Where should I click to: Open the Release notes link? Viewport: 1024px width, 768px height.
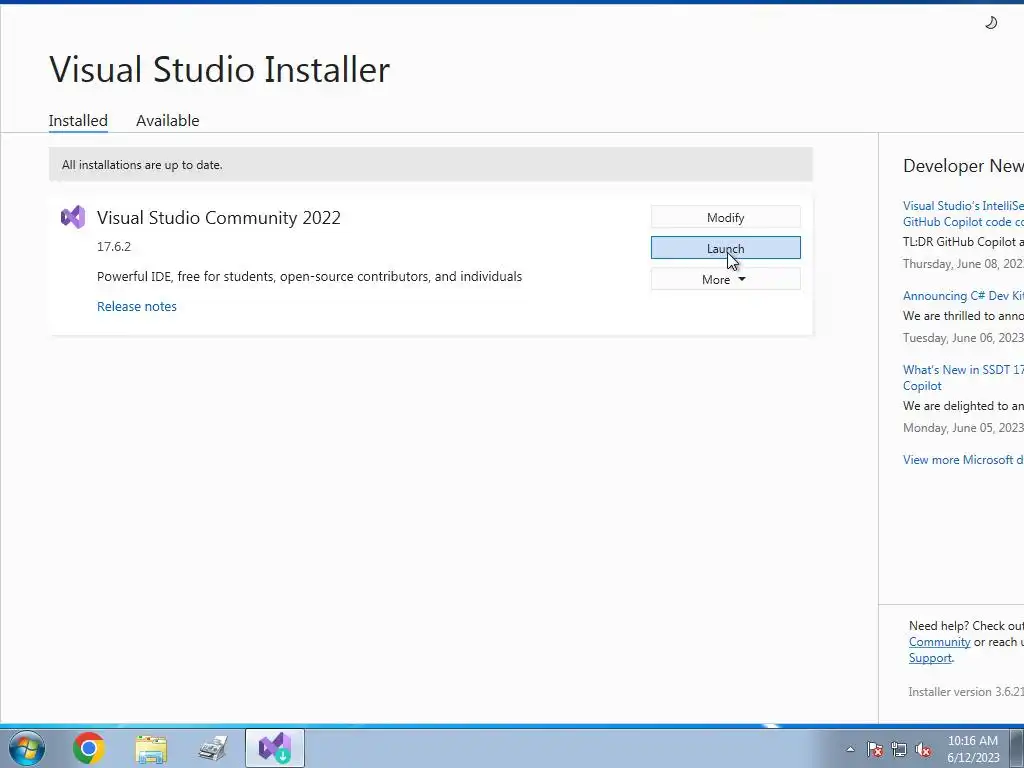136,306
